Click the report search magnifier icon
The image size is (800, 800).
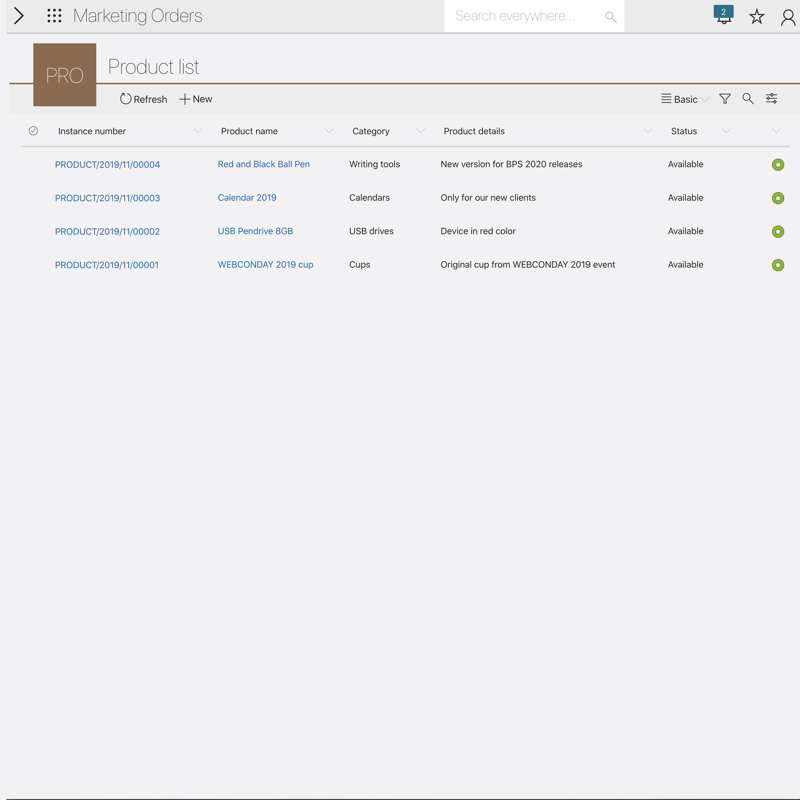pyautogui.click(x=748, y=99)
